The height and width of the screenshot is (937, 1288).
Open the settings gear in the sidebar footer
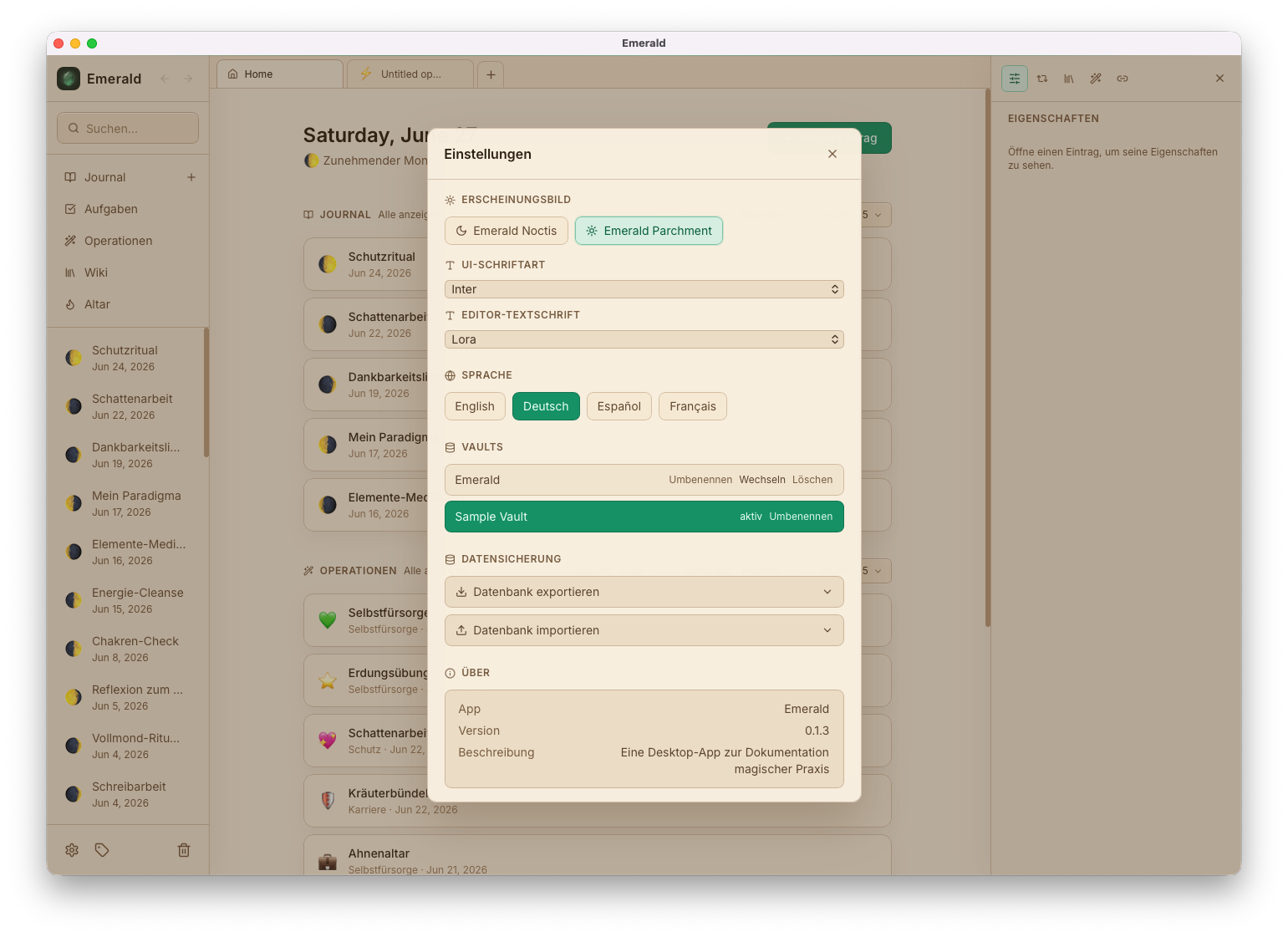(x=72, y=850)
